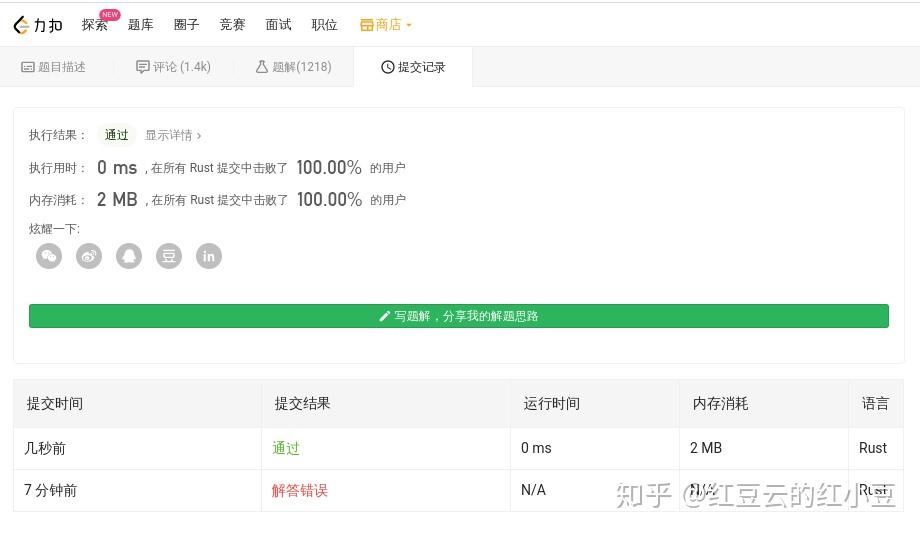
Task: Open 竞赛 in the navigation bar
Action: point(232,25)
